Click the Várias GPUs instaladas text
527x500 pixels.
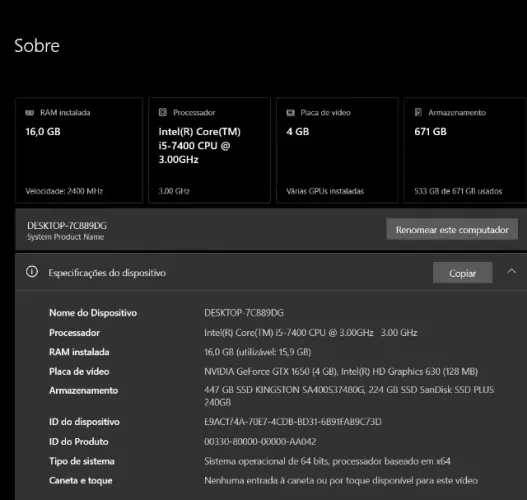325,191
